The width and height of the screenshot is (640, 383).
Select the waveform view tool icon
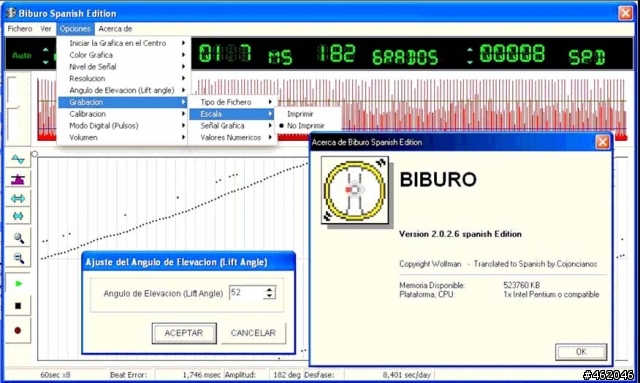click(x=18, y=159)
